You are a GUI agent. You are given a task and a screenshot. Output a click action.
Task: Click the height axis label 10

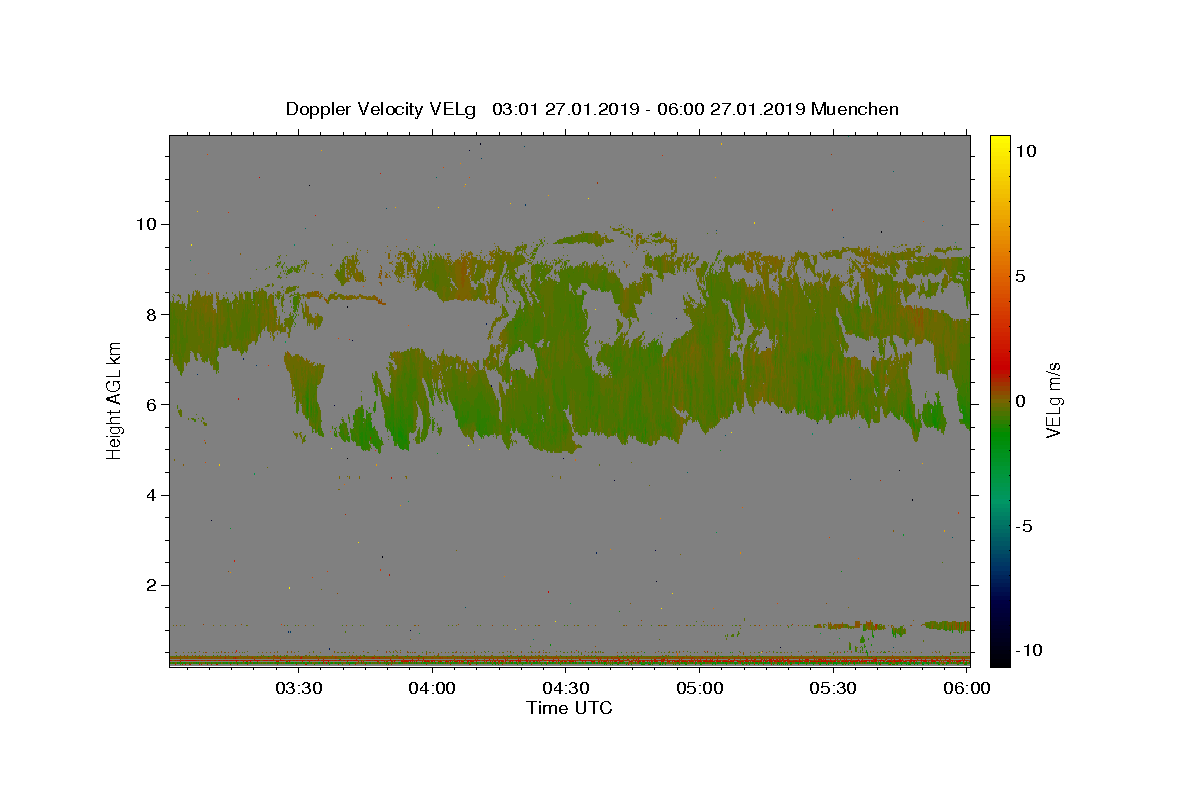coord(149,224)
